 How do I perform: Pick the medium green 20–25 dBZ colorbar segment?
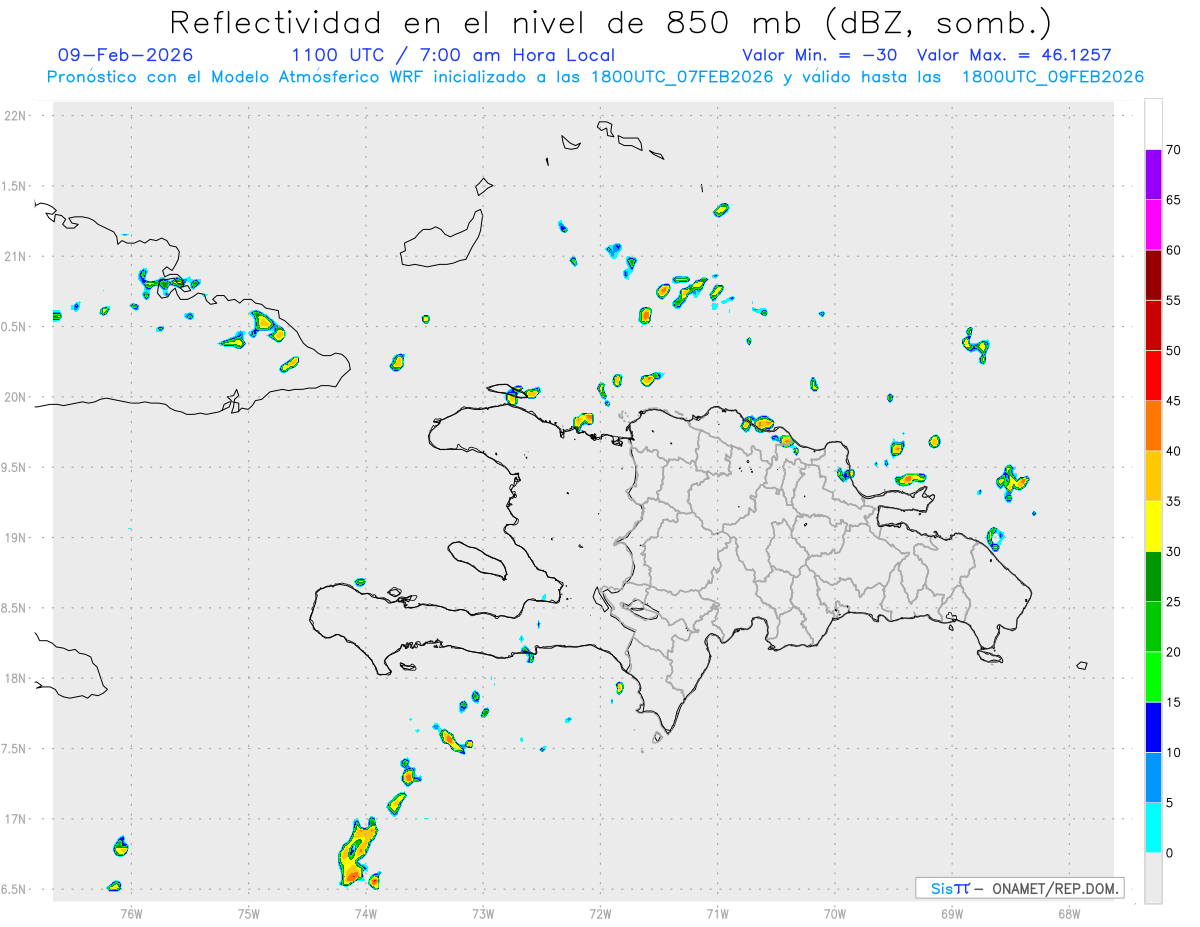pos(1153,627)
